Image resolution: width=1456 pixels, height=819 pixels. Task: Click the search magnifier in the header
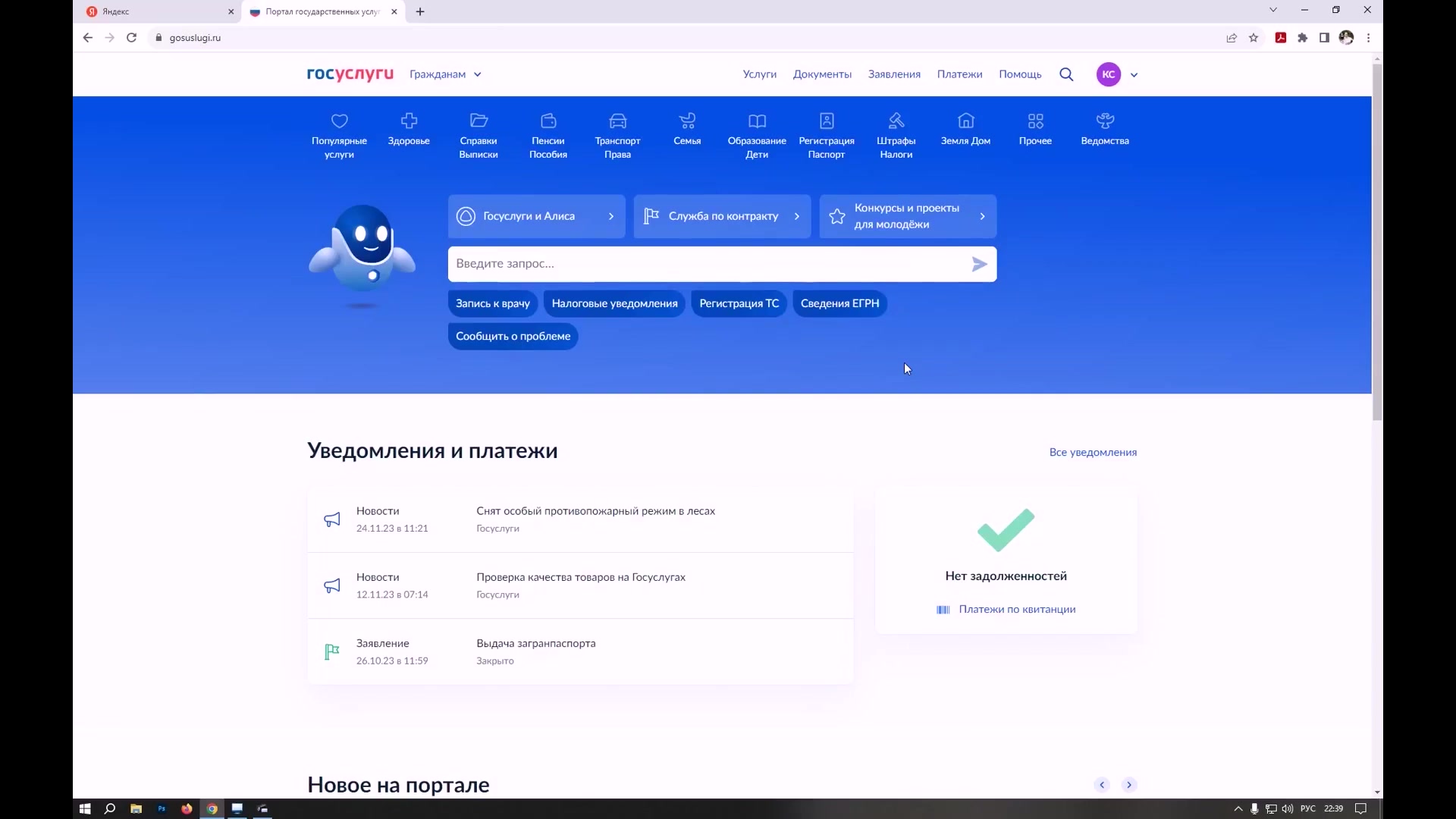pos(1066,74)
